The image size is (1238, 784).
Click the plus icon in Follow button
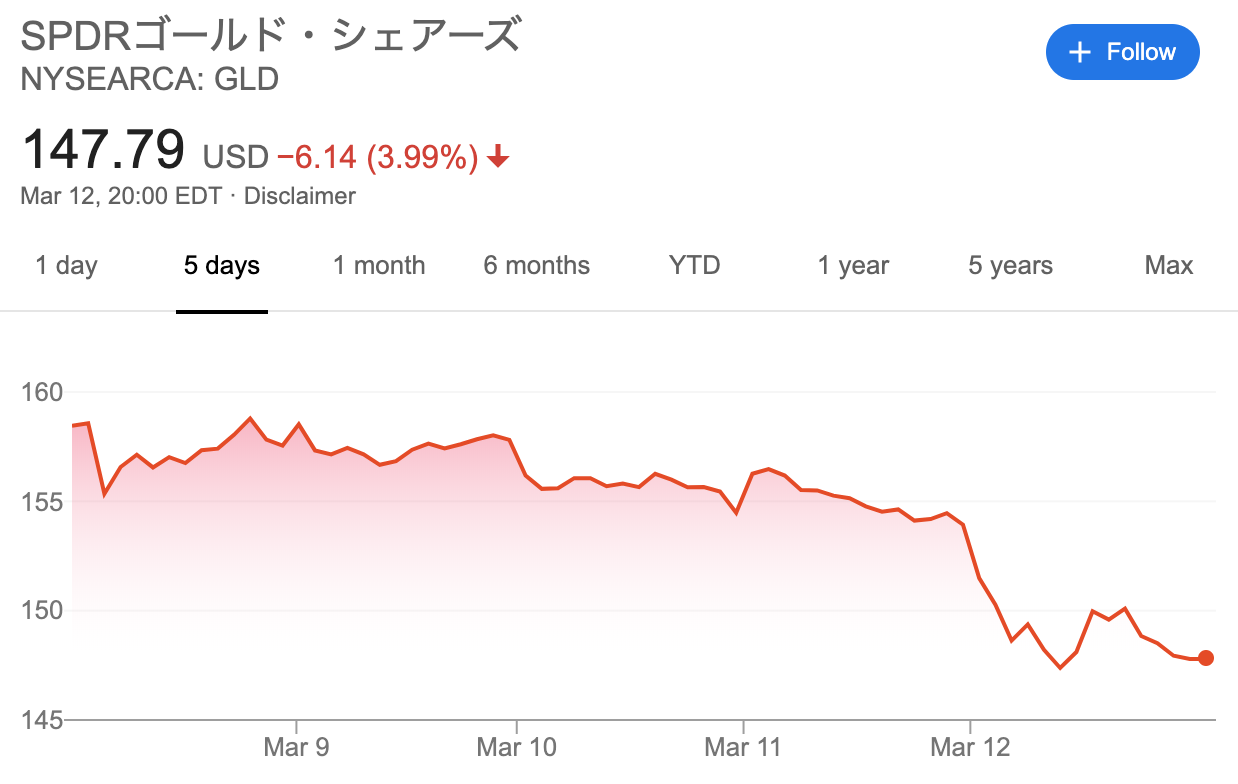tap(1079, 52)
